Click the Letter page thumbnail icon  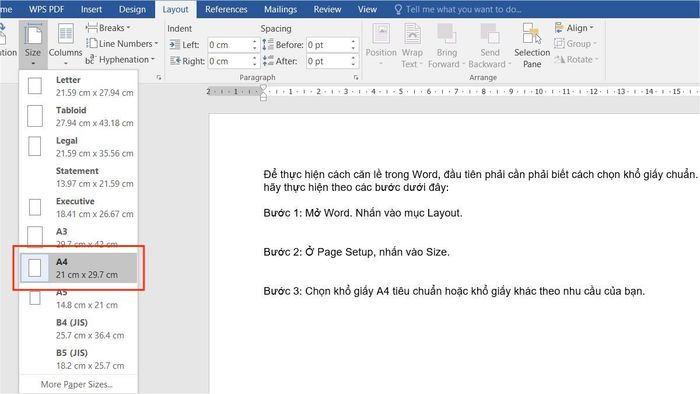pyautogui.click(x=35, y=86)
